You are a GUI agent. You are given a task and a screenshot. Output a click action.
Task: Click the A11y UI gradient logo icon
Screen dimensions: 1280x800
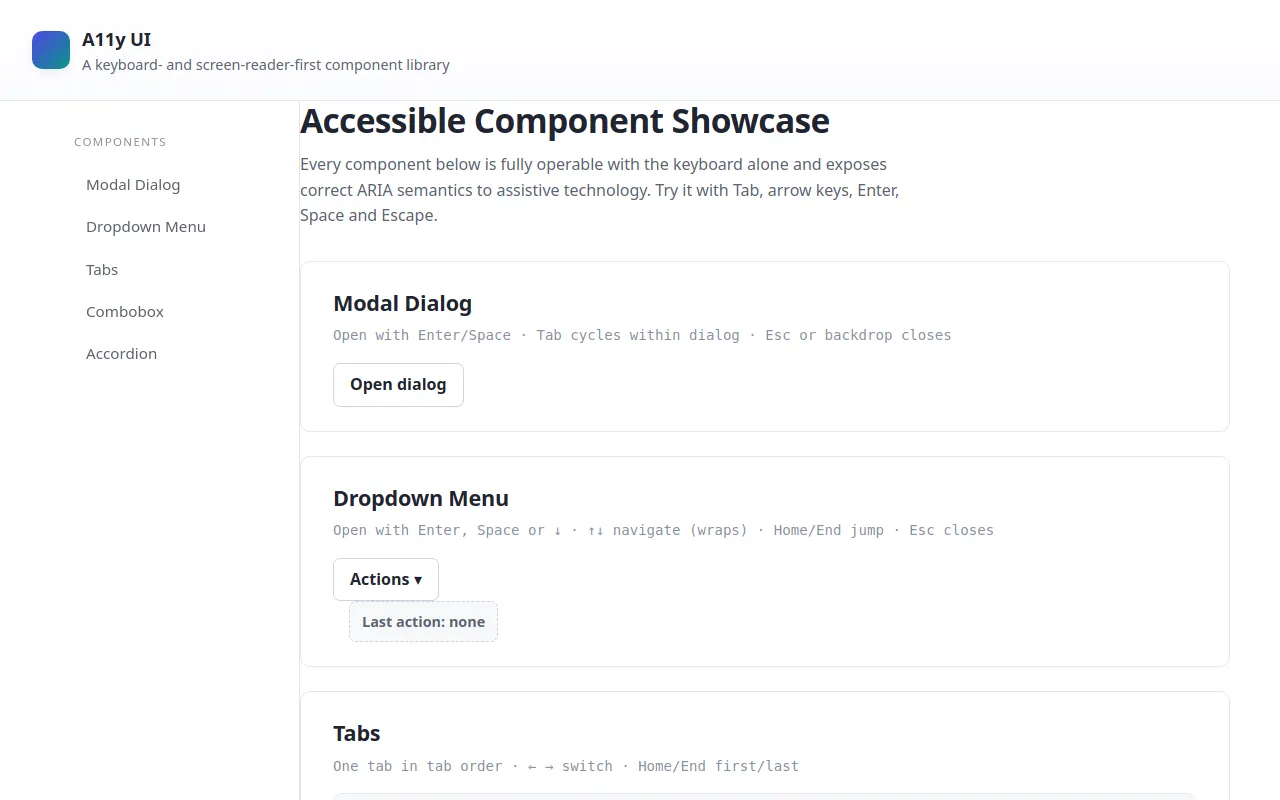click(x=51, y=50)
